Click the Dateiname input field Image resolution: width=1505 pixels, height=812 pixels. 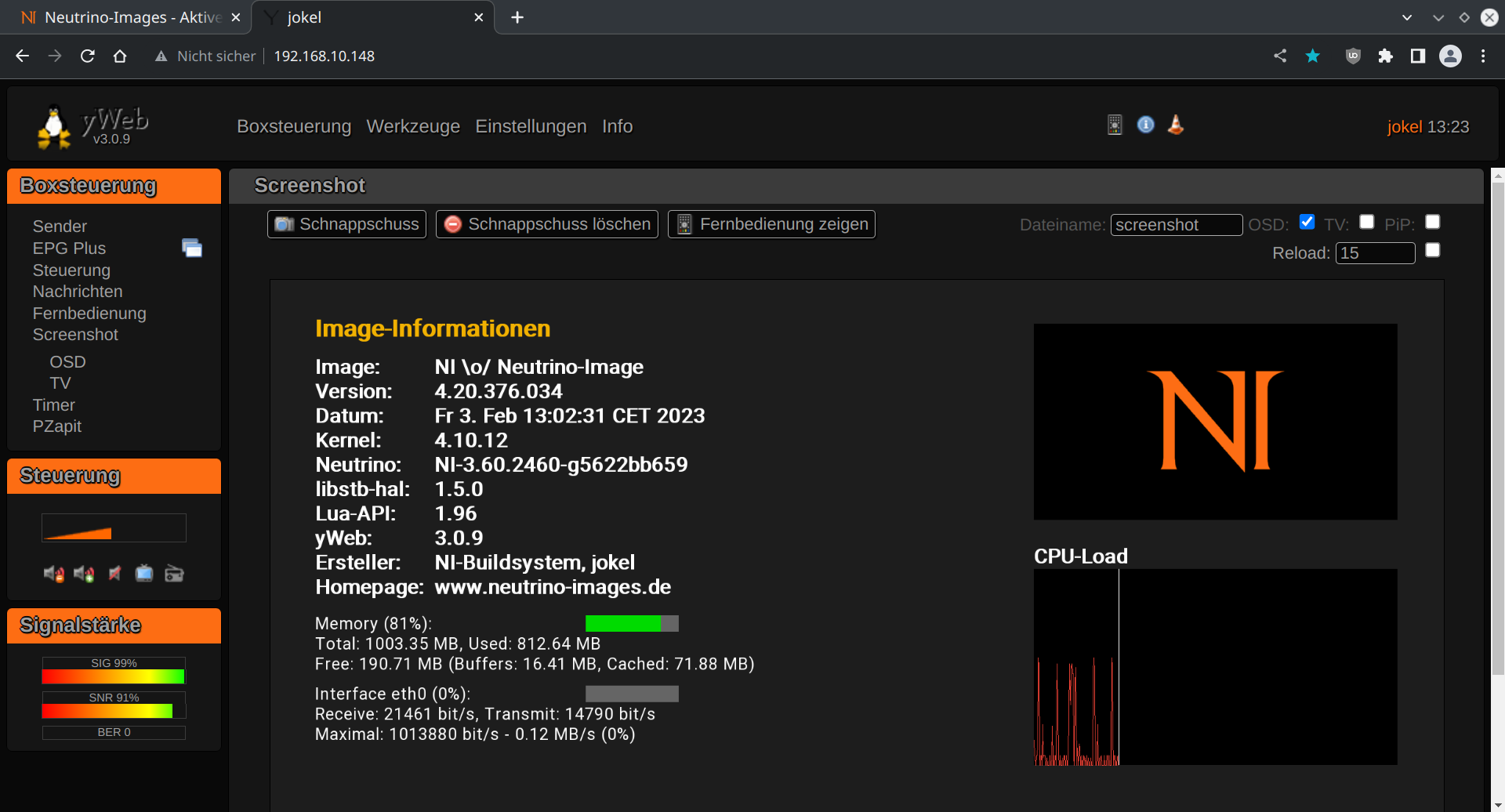[1176, 225]
